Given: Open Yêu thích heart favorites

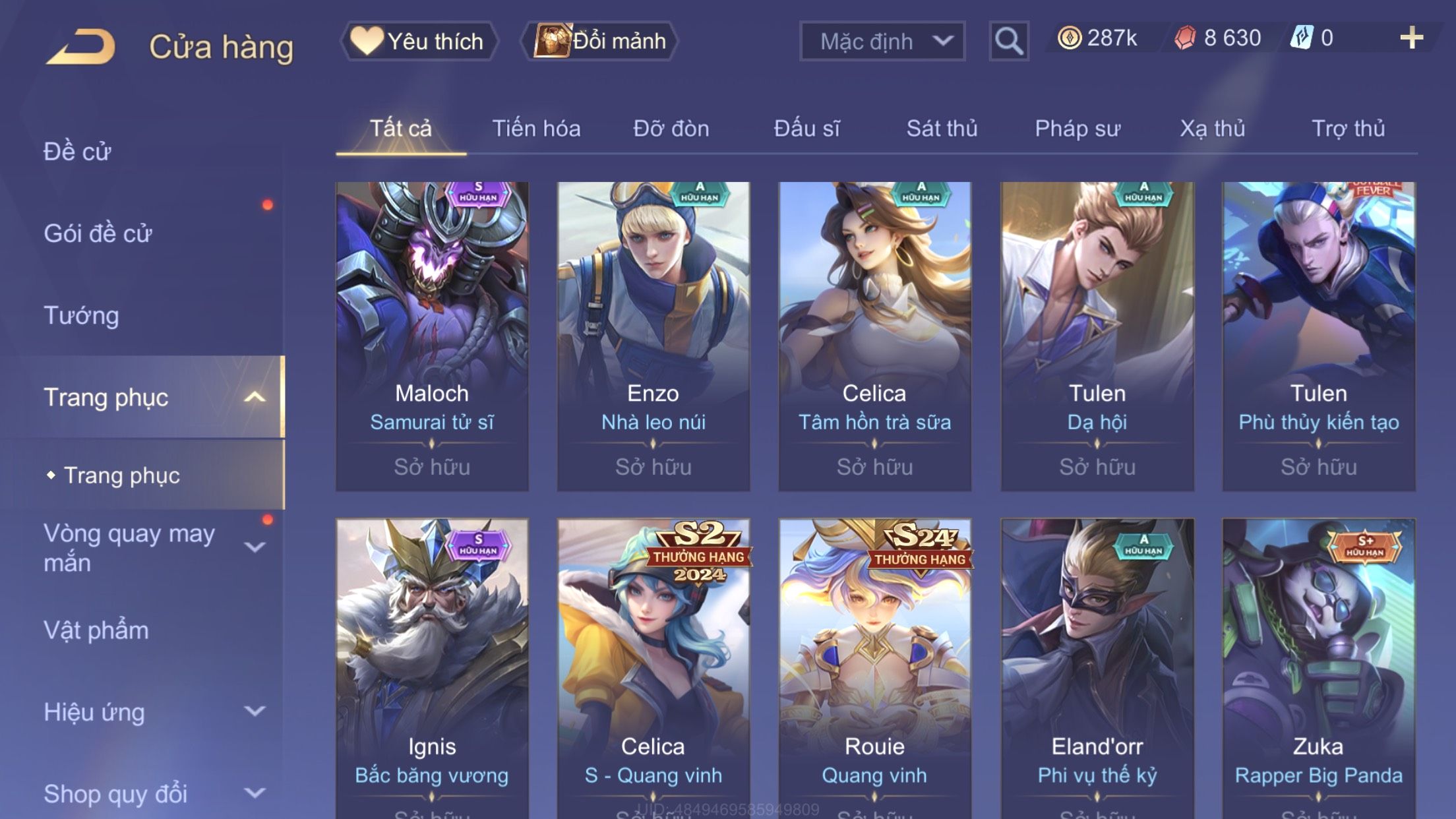Looking at the screenshot, I should 418,41.
